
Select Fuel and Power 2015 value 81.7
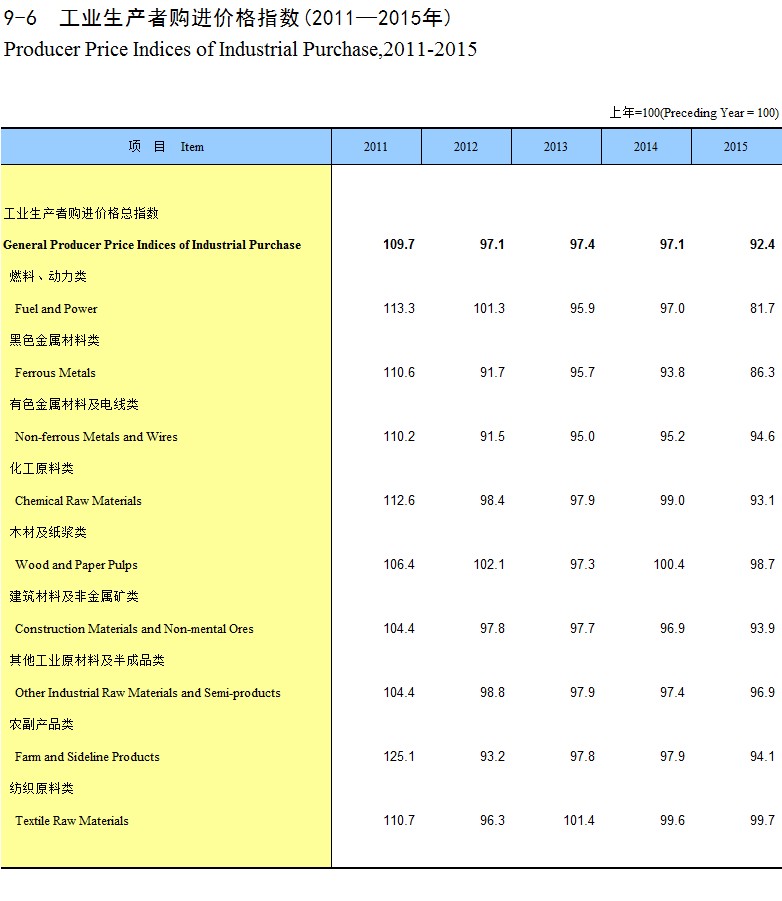(x=762, y=309)
